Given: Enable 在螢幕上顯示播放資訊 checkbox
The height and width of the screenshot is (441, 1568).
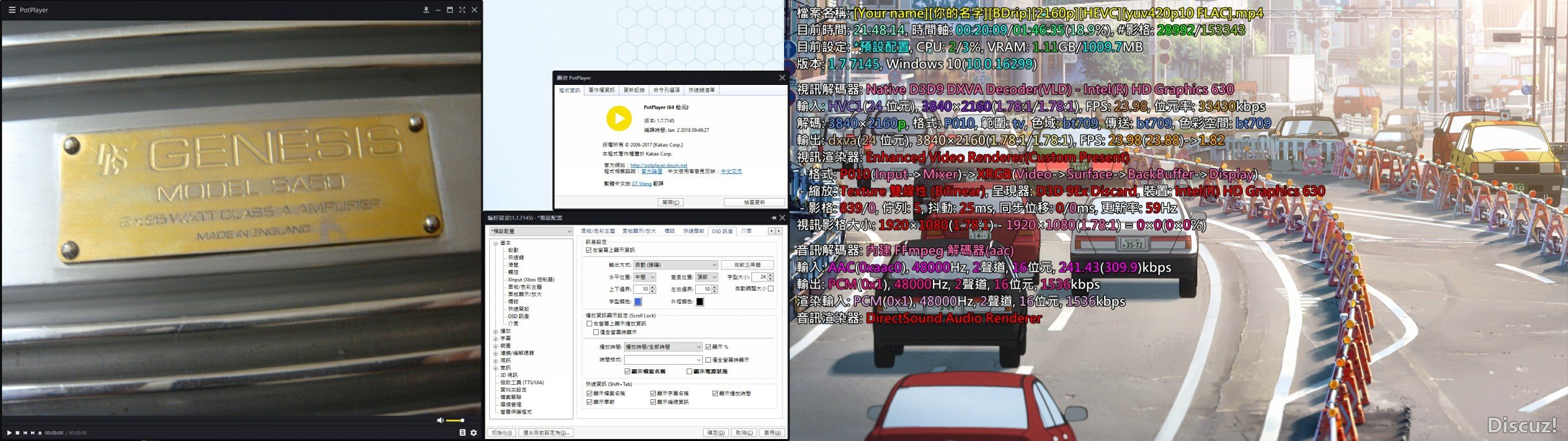Looking at the screenshot, I should coord(589,323).
